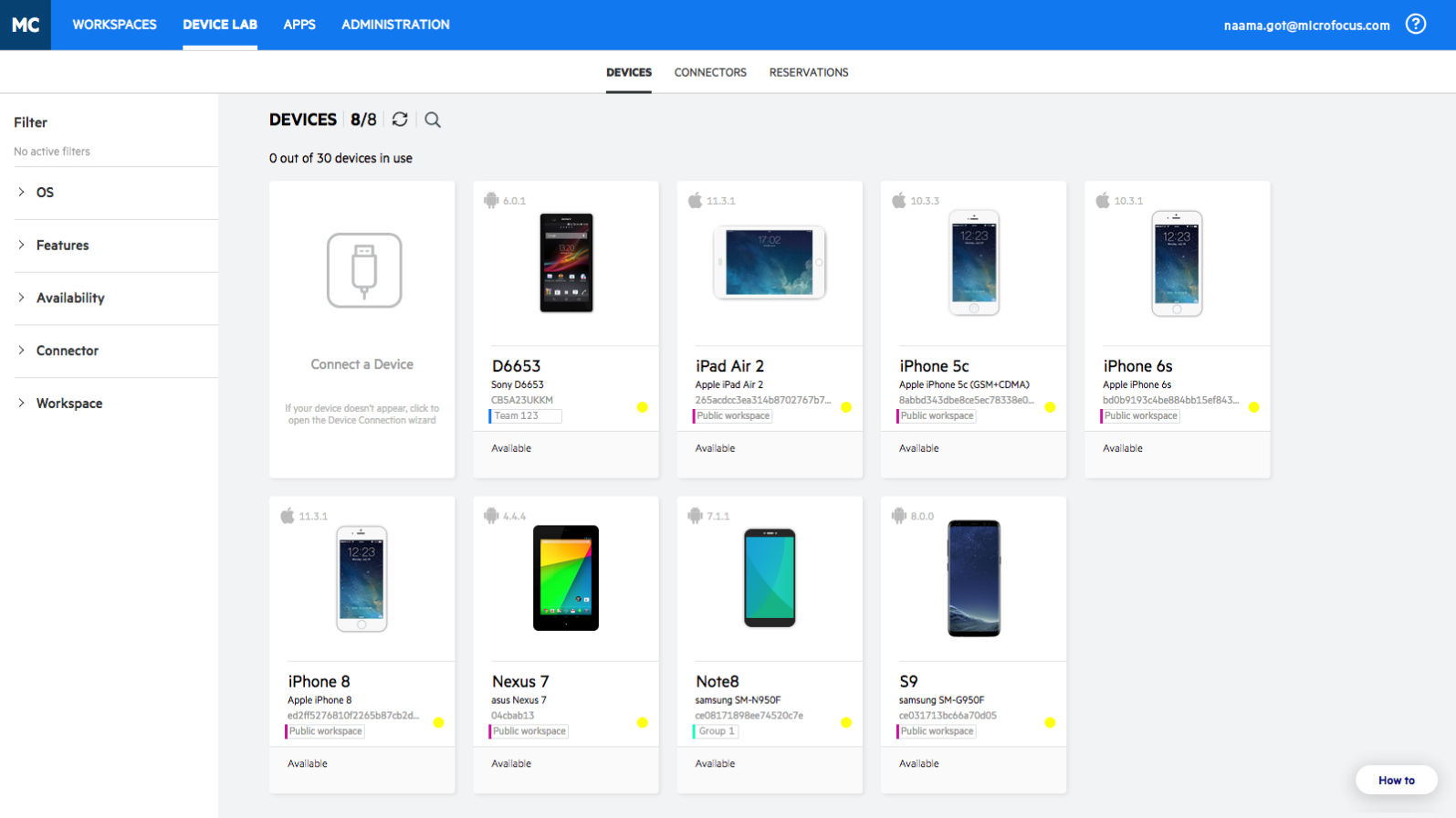
Task: Open user account naama.got@microfocus.com
Action: point(1306,26)
